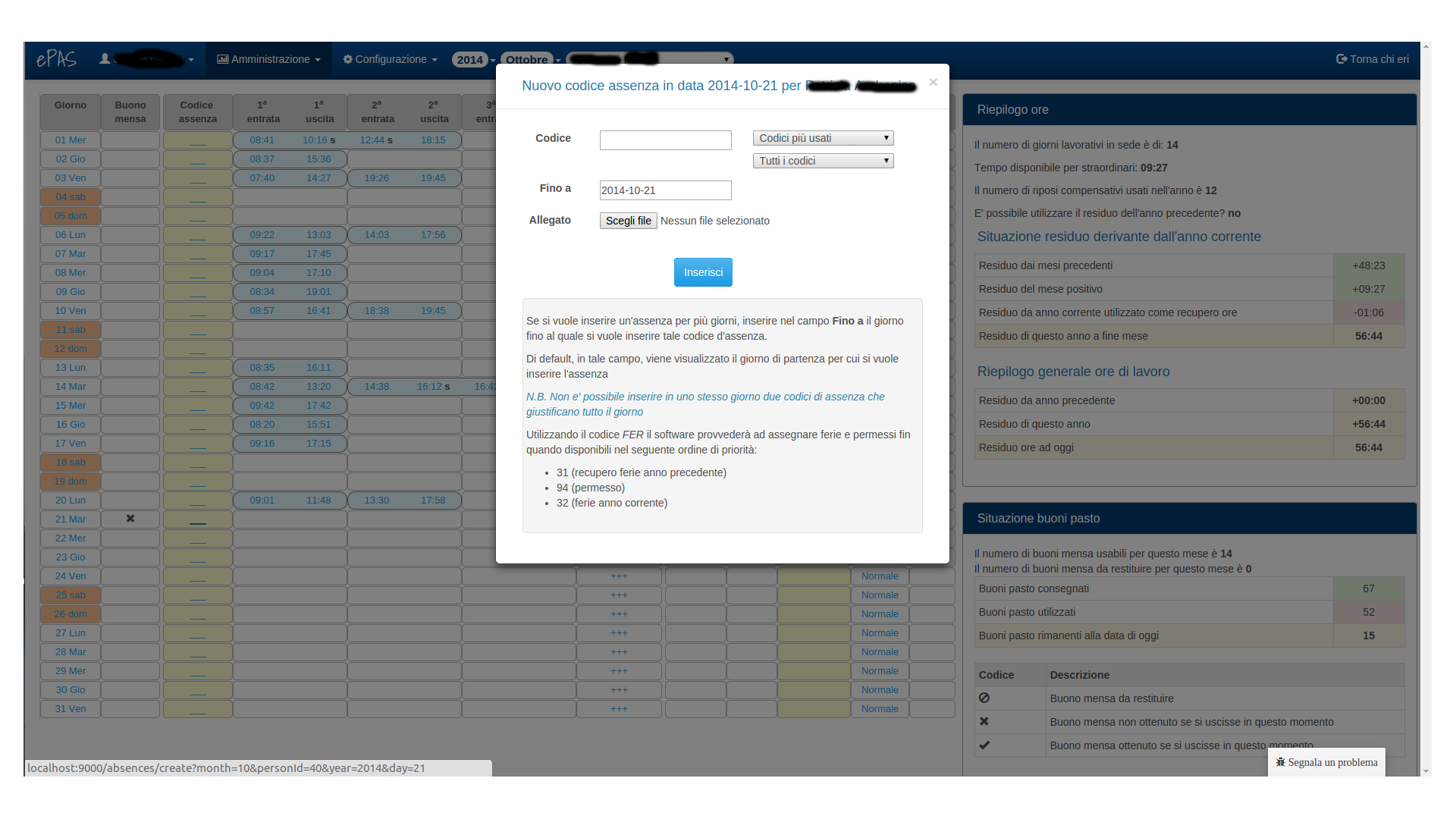Click the Fino a date field

[x=665, y=190]
